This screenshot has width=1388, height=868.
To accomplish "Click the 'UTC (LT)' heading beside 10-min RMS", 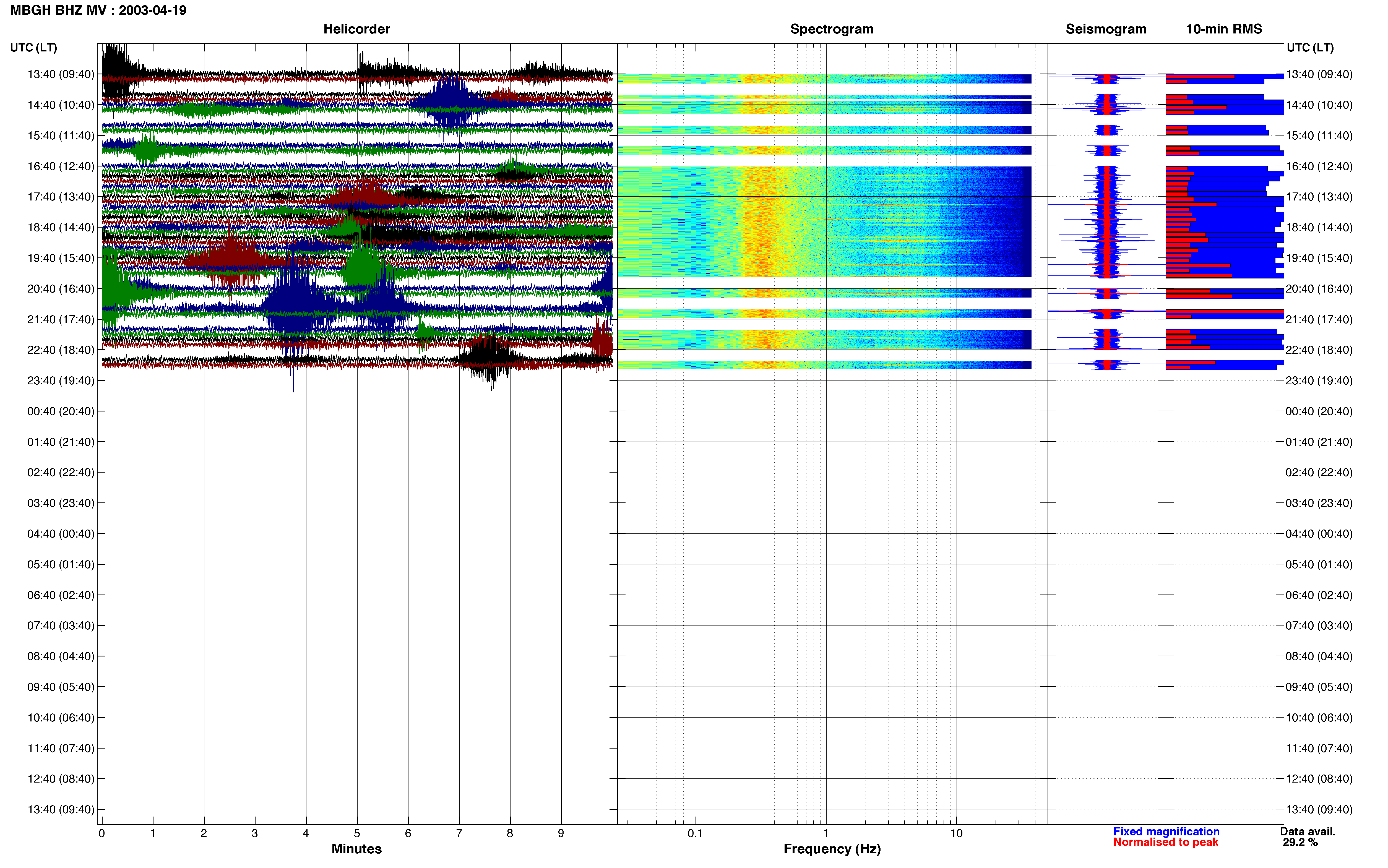I will point(1310,48).
